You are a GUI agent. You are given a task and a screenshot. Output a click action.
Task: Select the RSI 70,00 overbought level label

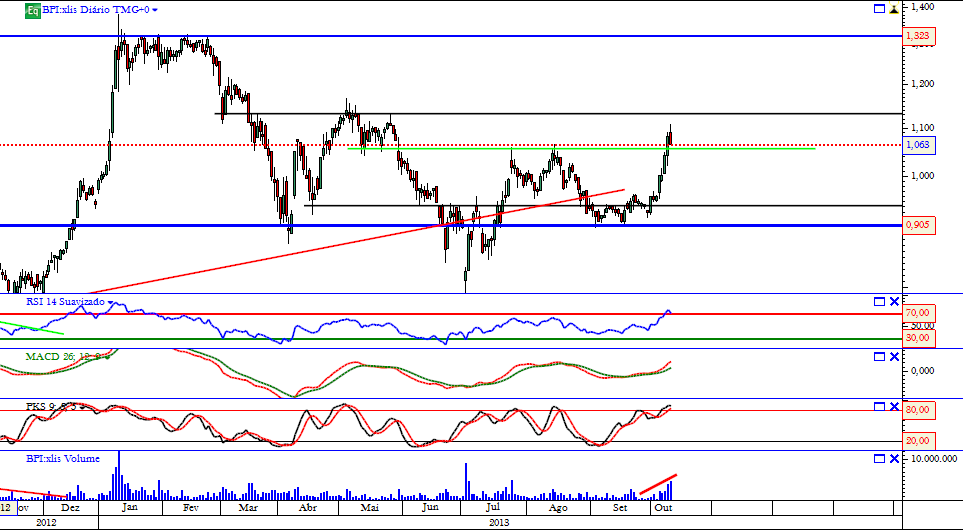(x=918, y=313)
